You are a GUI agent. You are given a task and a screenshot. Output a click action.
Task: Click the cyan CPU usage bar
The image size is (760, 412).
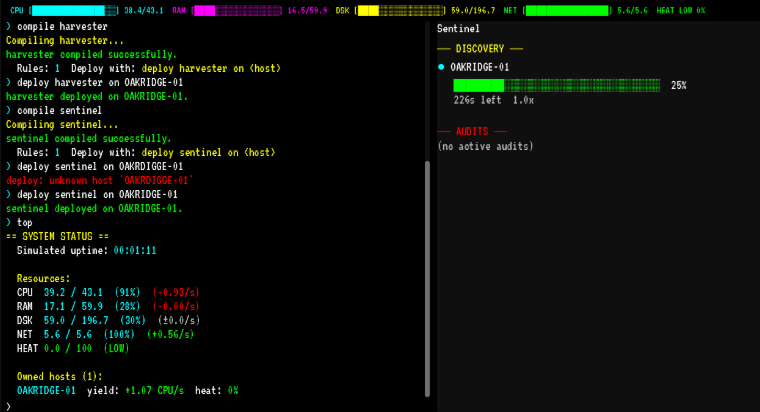[x=74, y=11]
